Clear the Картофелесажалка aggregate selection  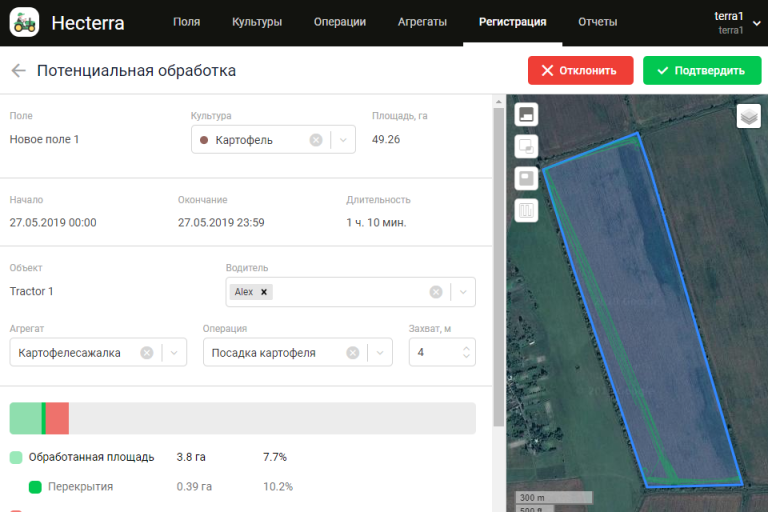[147, 353]
